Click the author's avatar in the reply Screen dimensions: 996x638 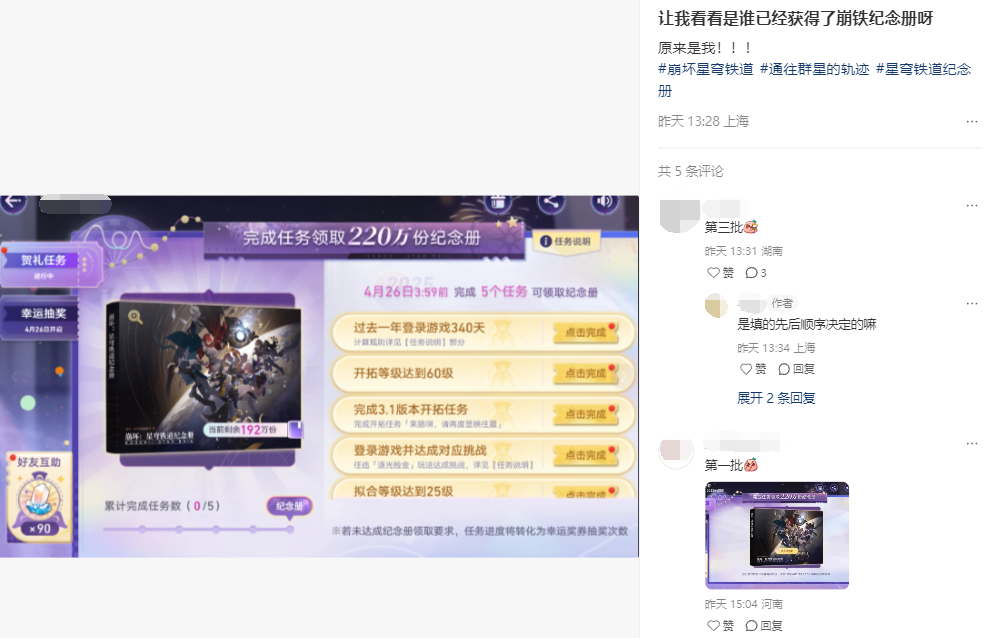[717, 305]
